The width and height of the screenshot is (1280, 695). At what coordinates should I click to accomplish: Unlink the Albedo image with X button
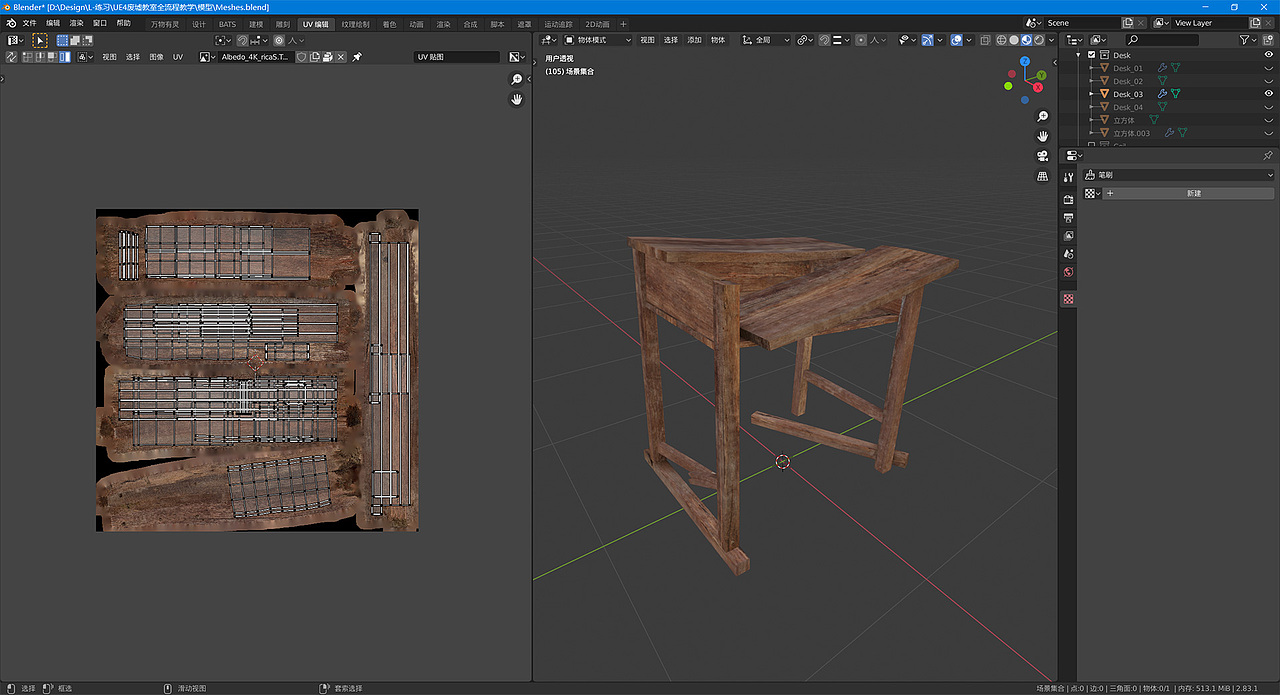[x=341, y=57]
